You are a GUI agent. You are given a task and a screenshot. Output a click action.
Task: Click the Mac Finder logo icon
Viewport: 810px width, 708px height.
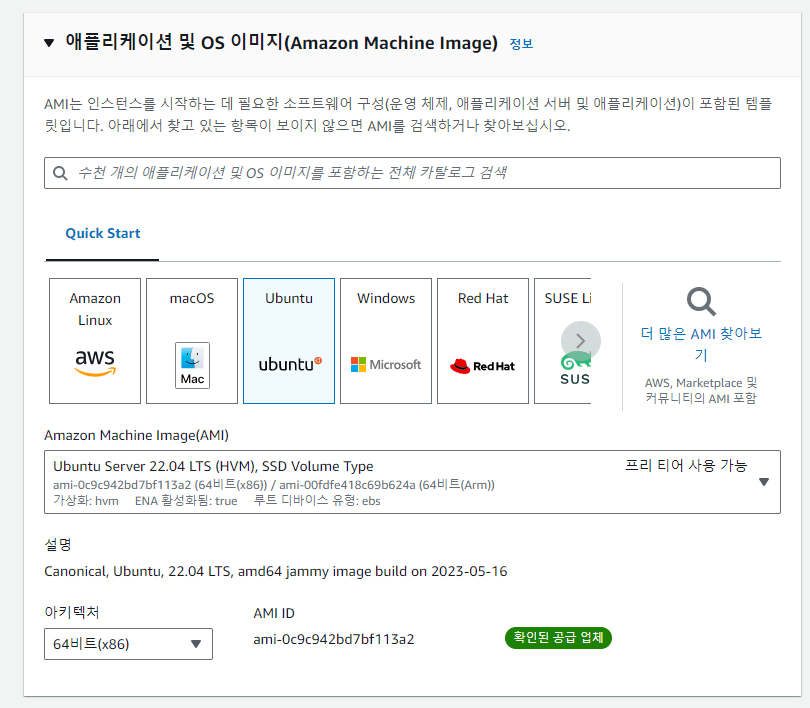tap(192, 365)
